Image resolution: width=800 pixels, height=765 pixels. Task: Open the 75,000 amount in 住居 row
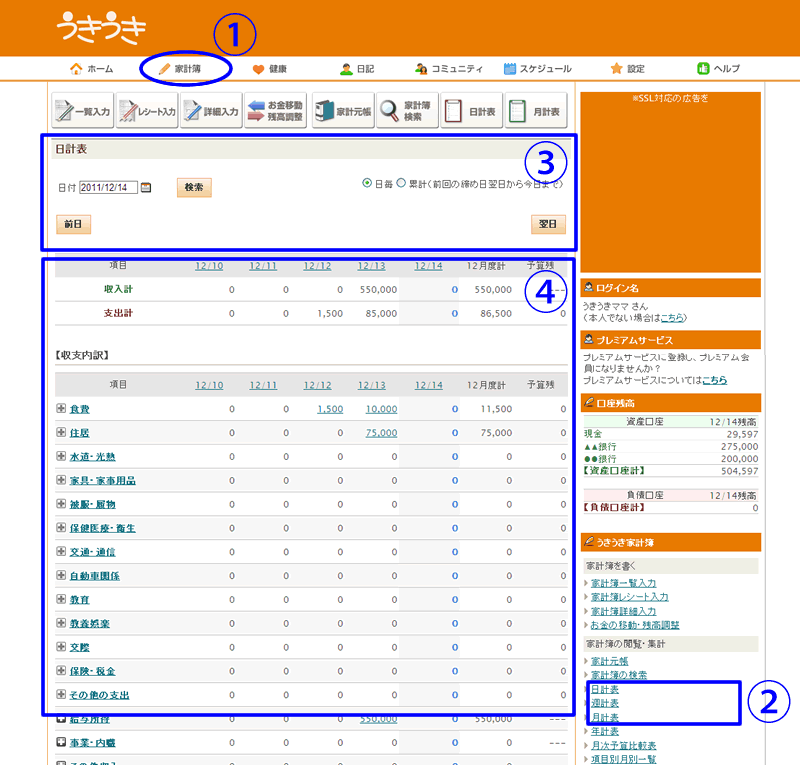coord(381,433)
